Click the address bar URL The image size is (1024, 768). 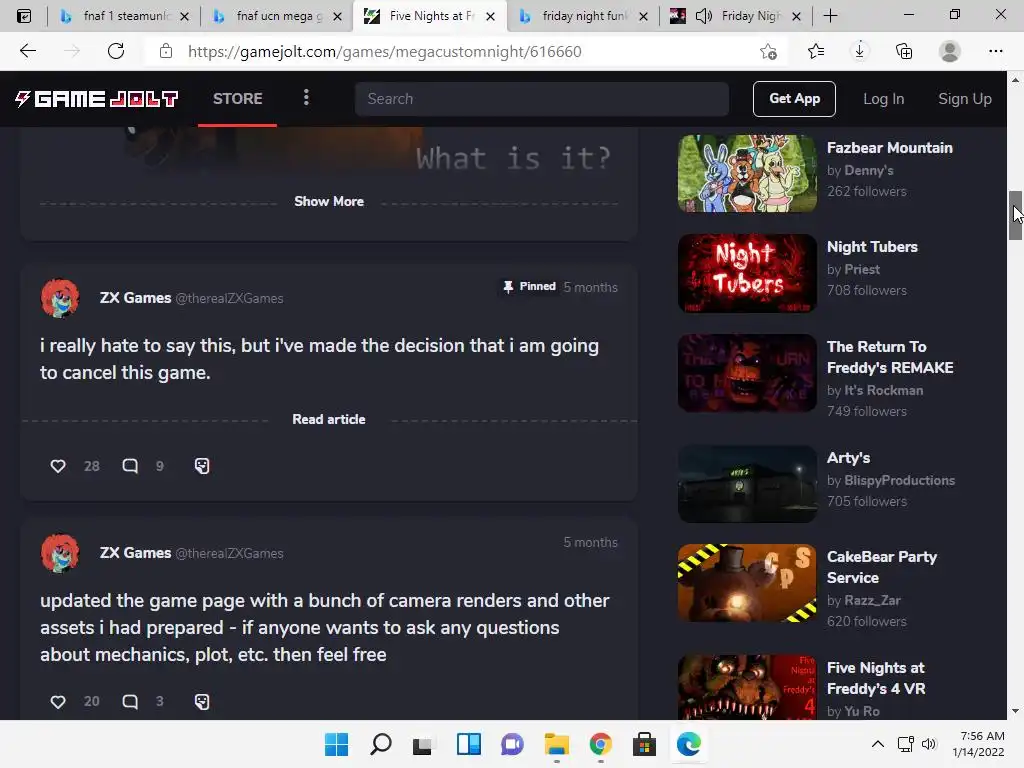384,52
